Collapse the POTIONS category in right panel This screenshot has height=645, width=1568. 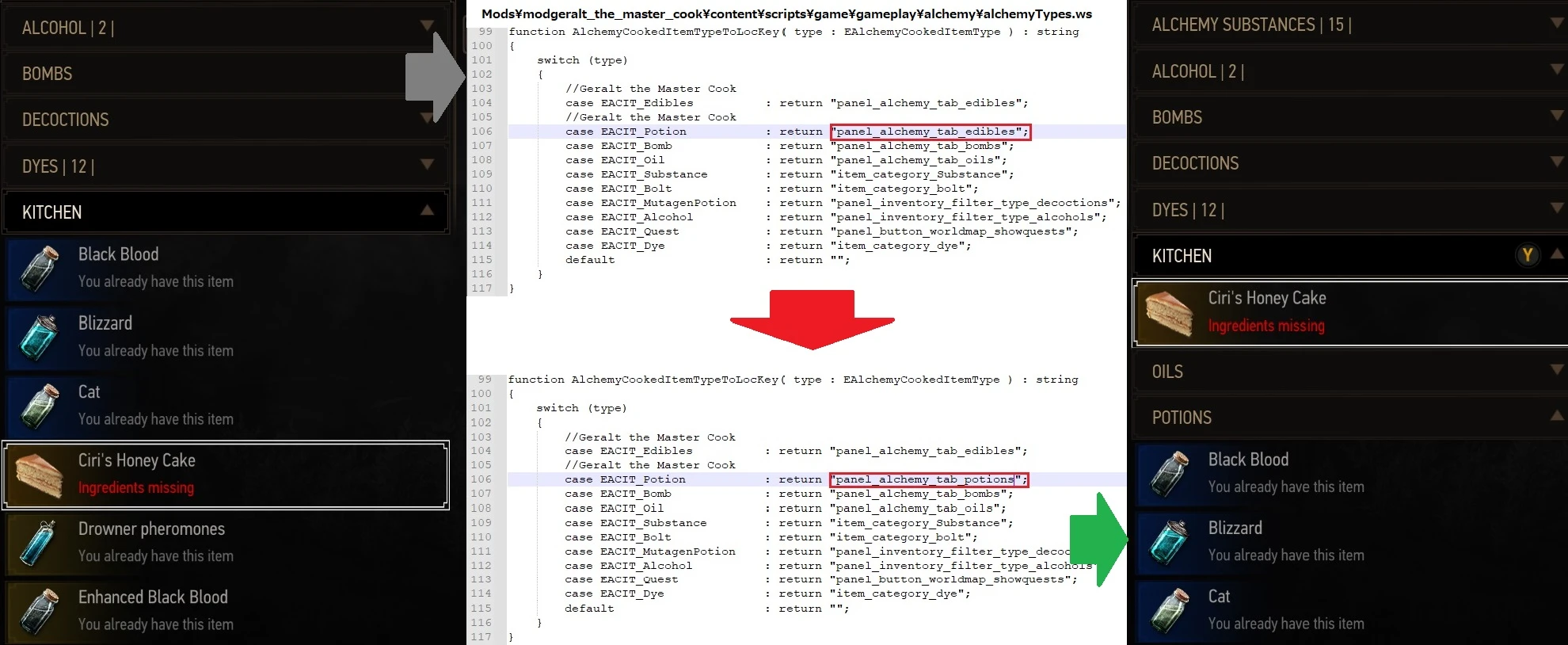(x=1351, y=418)
